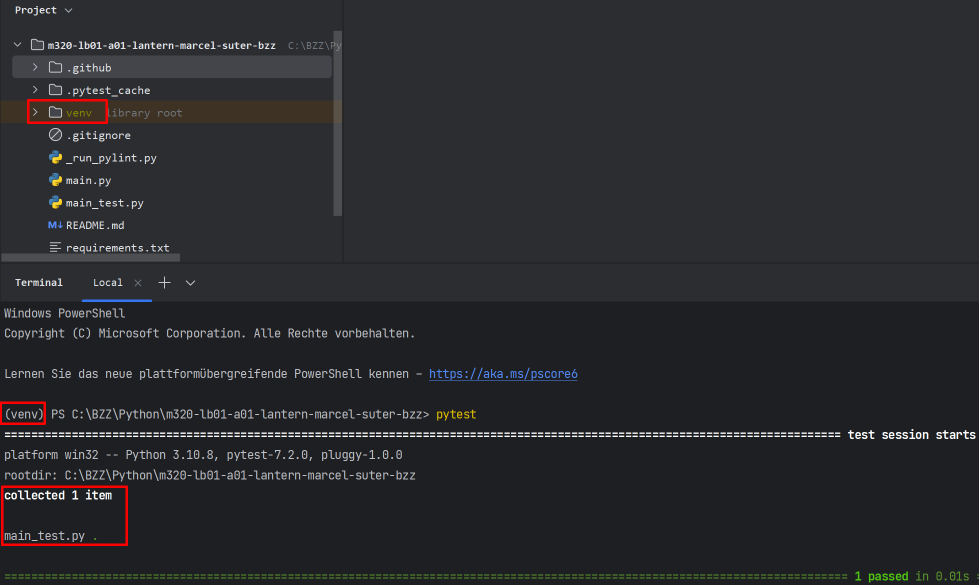Viewport: 979px width, 585px height.
Task: Expand the venv library root folder
Action: pyautogui.click(x=35, y=112)
